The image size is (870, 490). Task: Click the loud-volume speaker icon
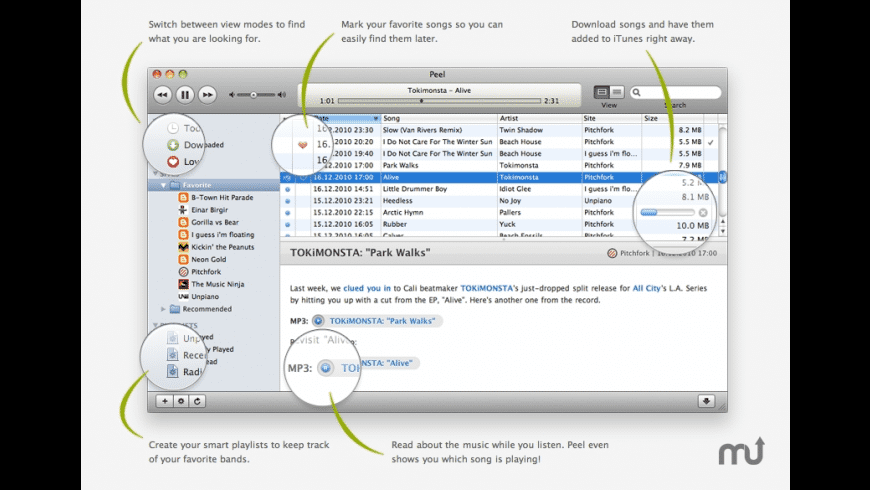coord(282,95)
